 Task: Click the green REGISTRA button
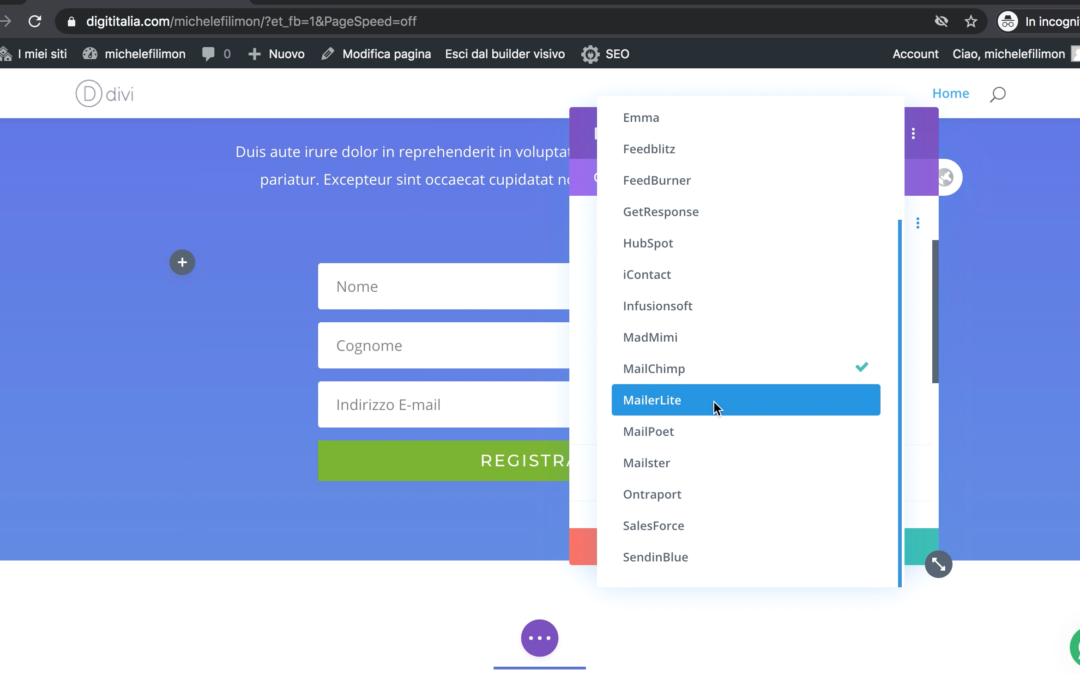[x=444, y=461]
